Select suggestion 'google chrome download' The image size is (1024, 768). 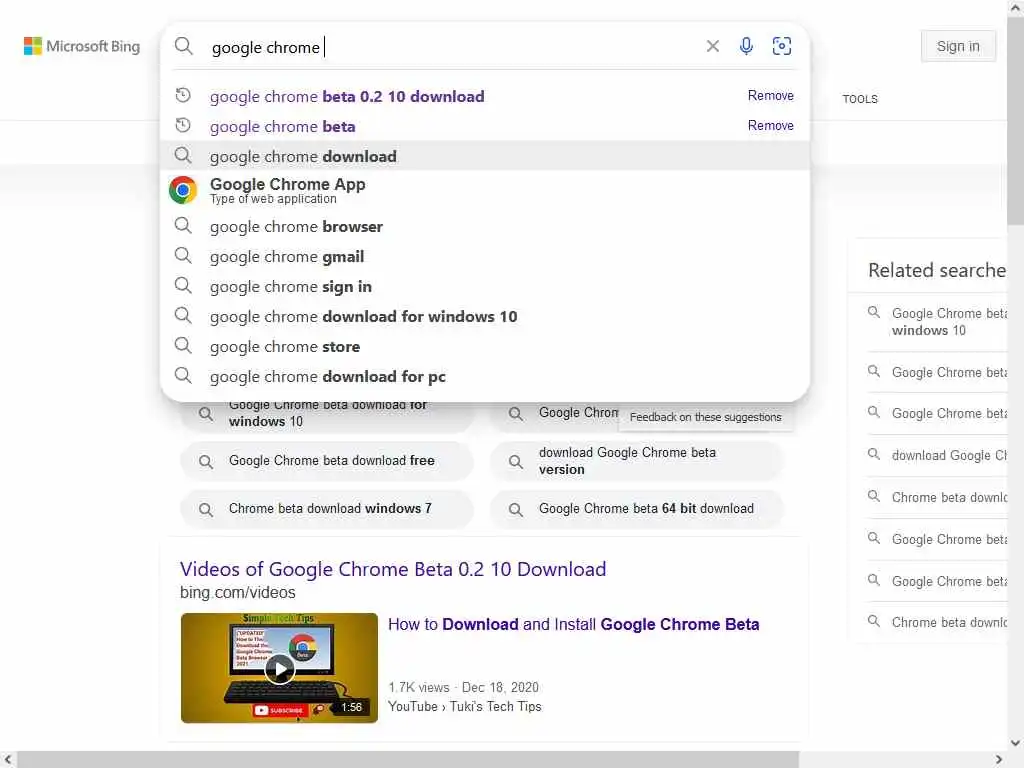tap(485, 156)
